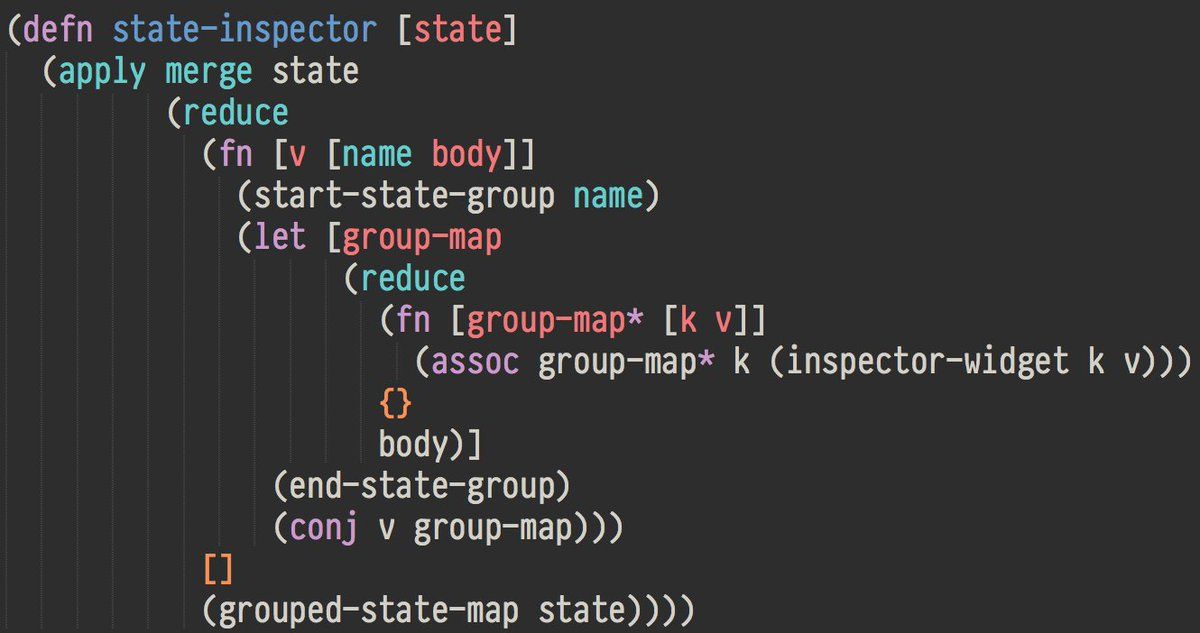
Task: Click the first reduce call
Action: click(x=236, y=113)
